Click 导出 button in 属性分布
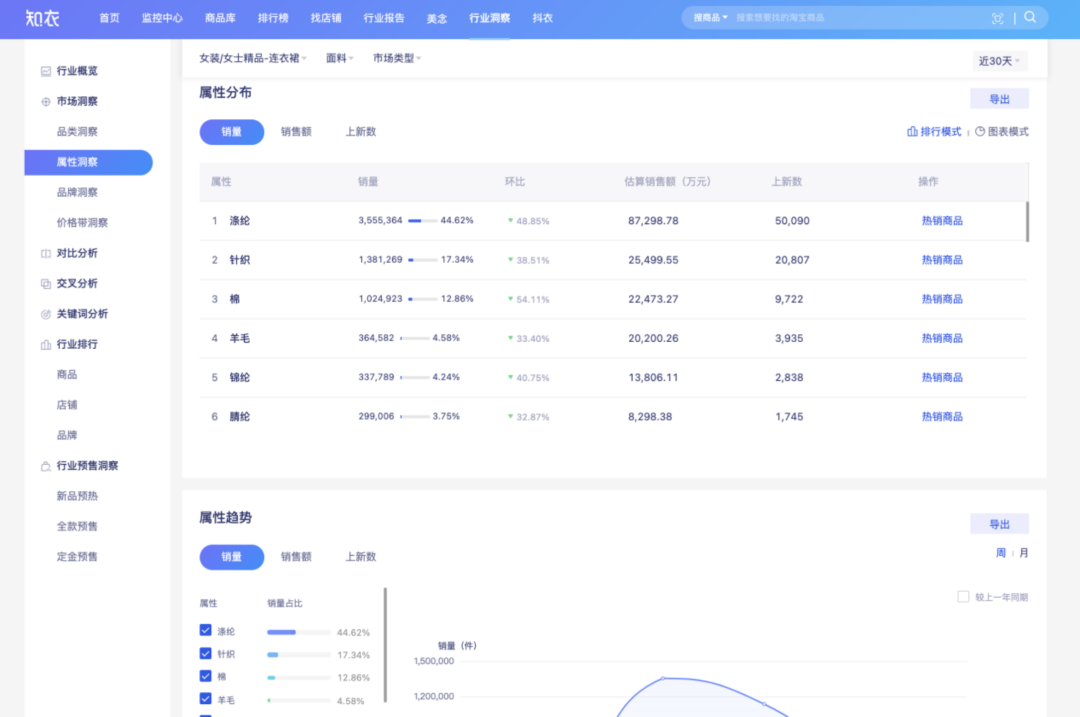The image size is (1080, 717). (x=999, y=99)
